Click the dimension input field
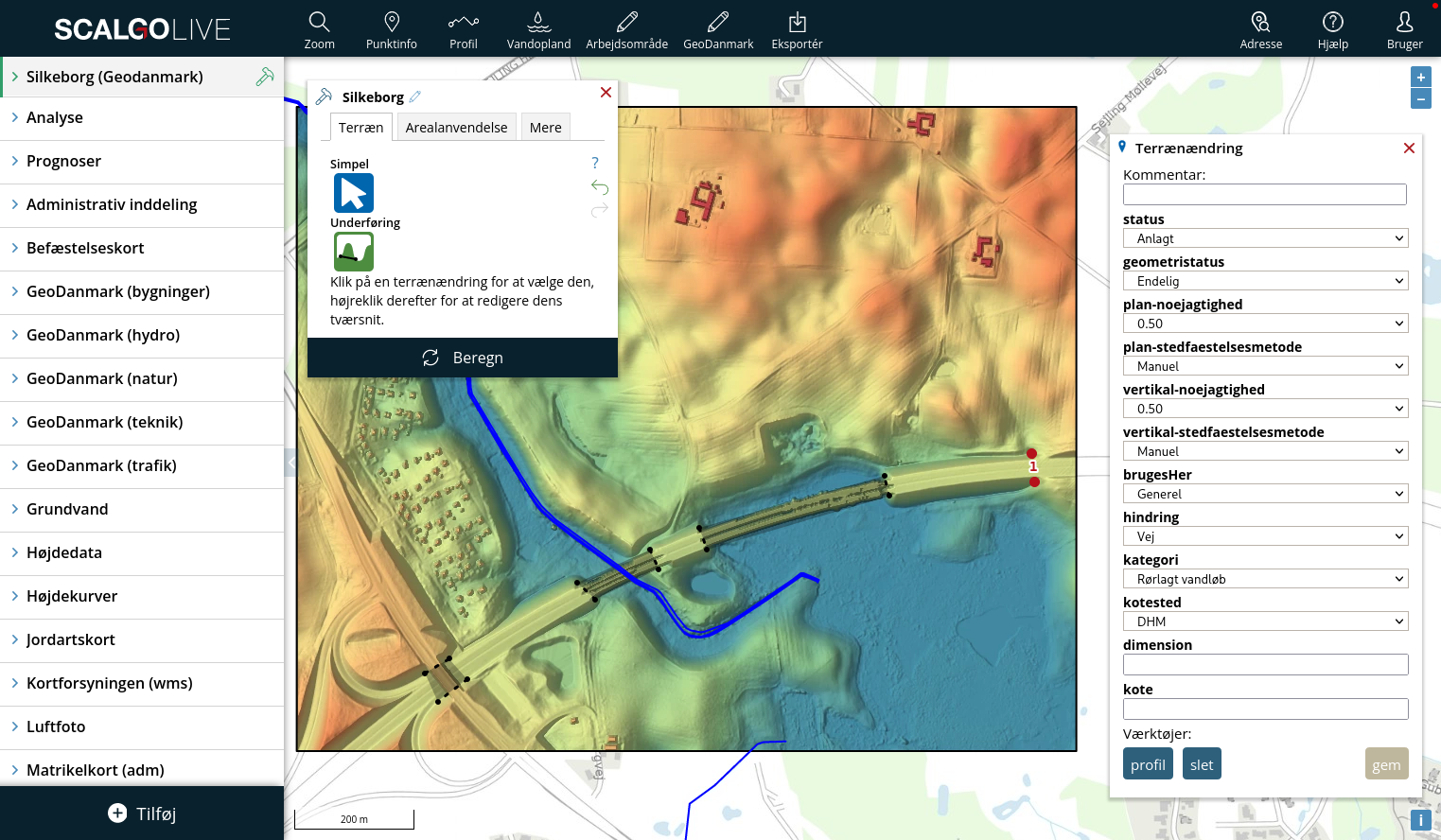Image resolution: width=1441 pixels, height=840 pixels. [1265, 664]
